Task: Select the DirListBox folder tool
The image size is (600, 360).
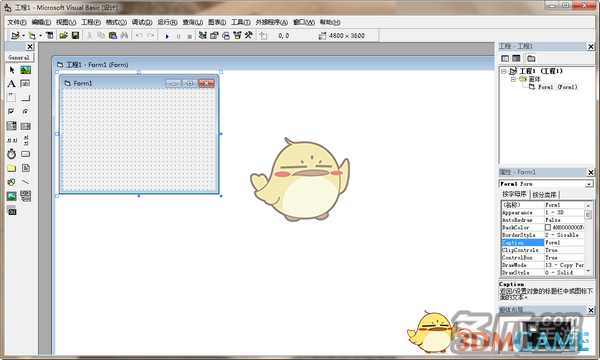Action: click(11, 168)
